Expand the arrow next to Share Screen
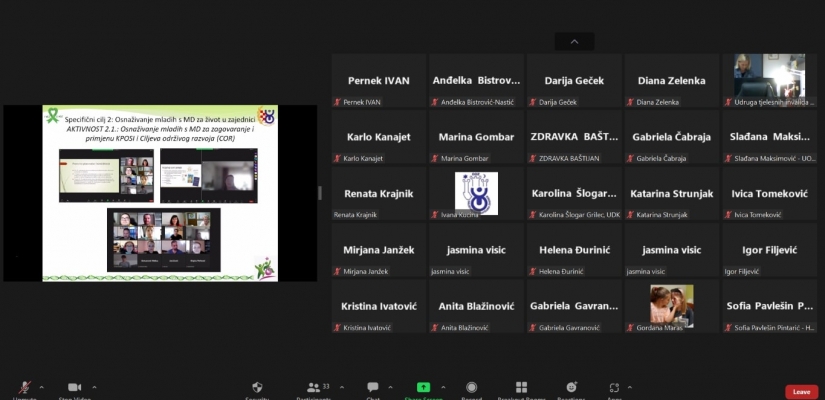This screenshot has width=825, height=400. [444, 386]
